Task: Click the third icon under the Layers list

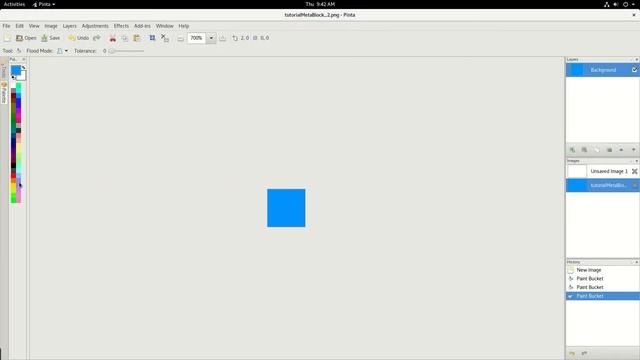Action: point(597,150)
